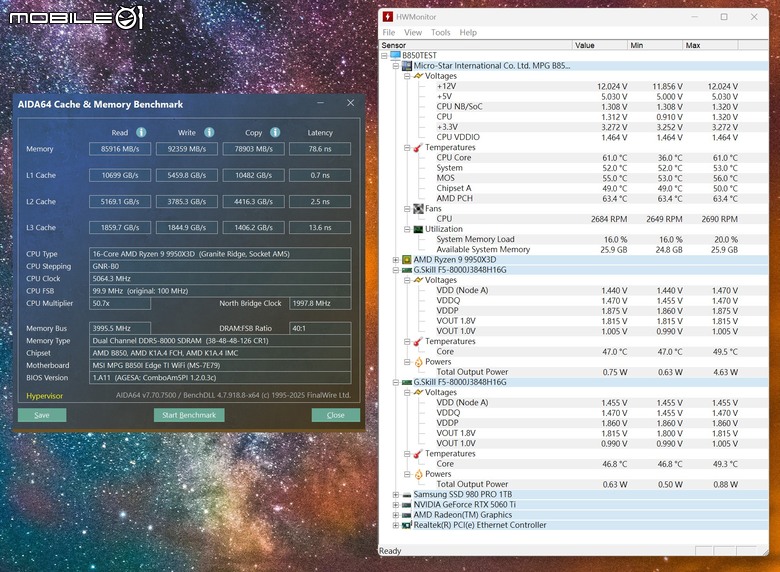Click the Memory Latency 78.6 ns field

tap(320, 149)
